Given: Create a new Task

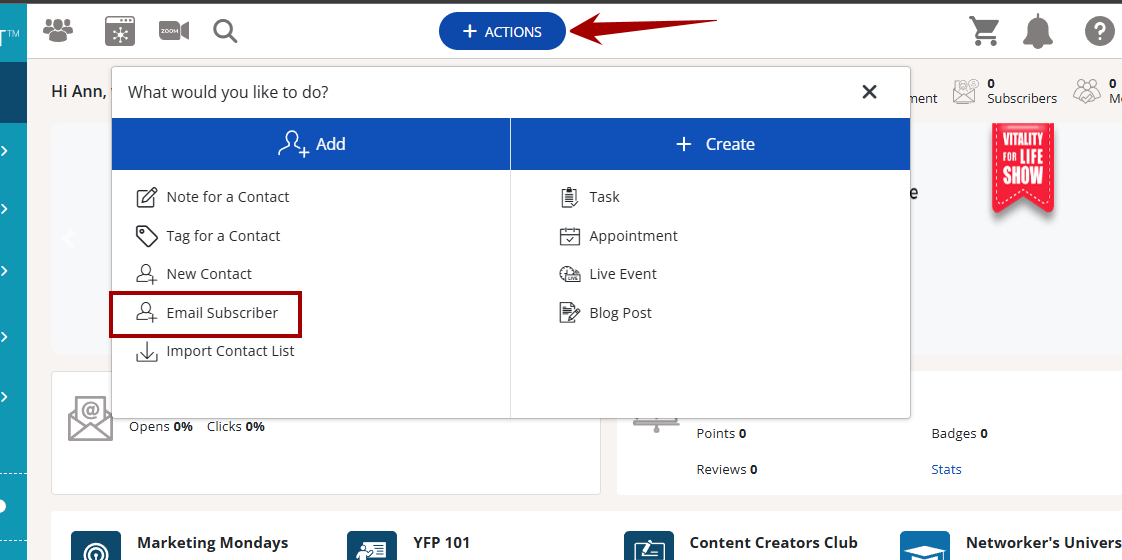Looking at the screenshot, I should pos(603,197).
